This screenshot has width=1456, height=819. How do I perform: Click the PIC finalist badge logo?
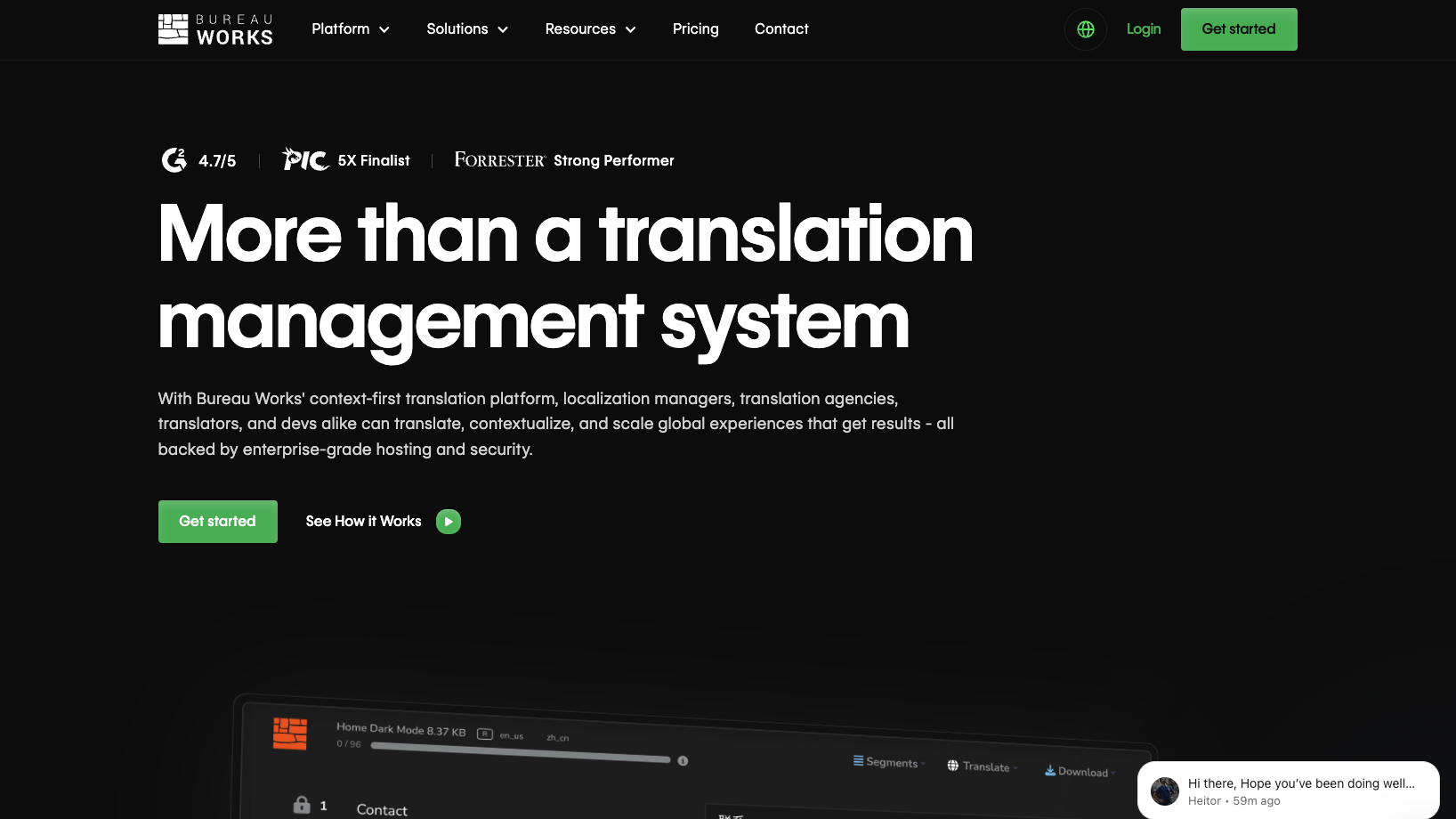click(305, 159)
